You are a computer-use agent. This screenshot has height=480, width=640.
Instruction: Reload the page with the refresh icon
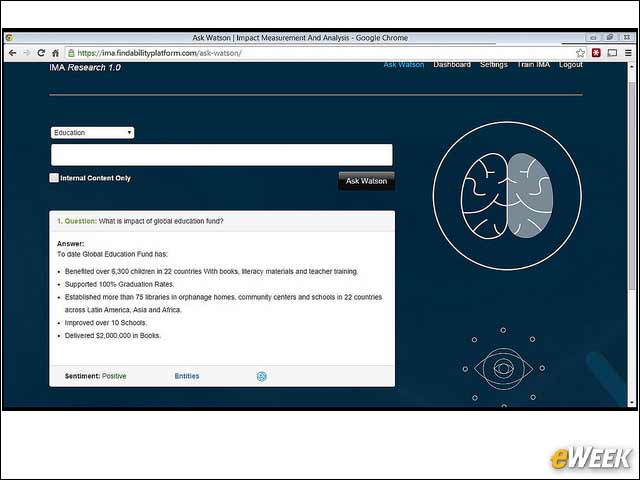pos(41,53)
